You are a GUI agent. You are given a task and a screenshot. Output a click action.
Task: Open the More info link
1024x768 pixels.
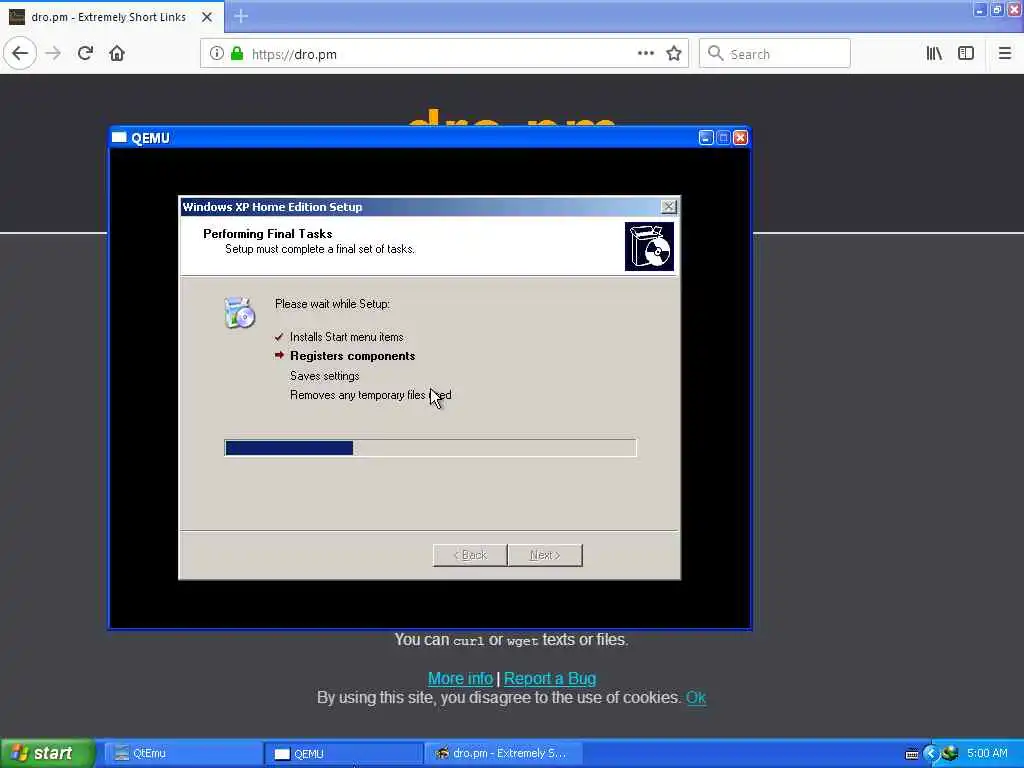click(x=460, y=679)
